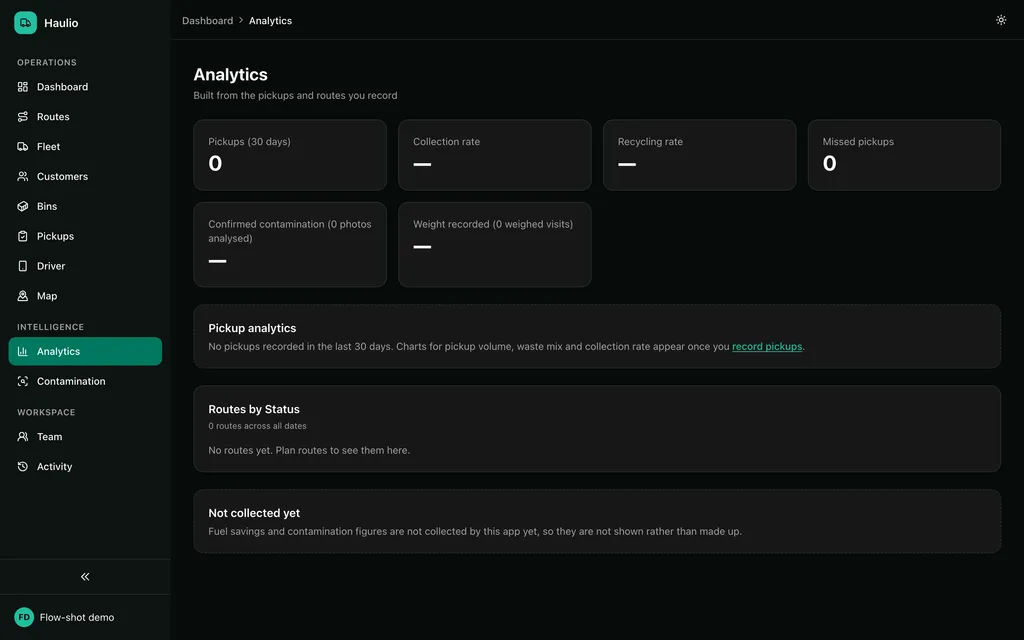Click the Haulio truck logo icon
Viewport: 1024px width, 640px height.
click(x=25, y=22)
